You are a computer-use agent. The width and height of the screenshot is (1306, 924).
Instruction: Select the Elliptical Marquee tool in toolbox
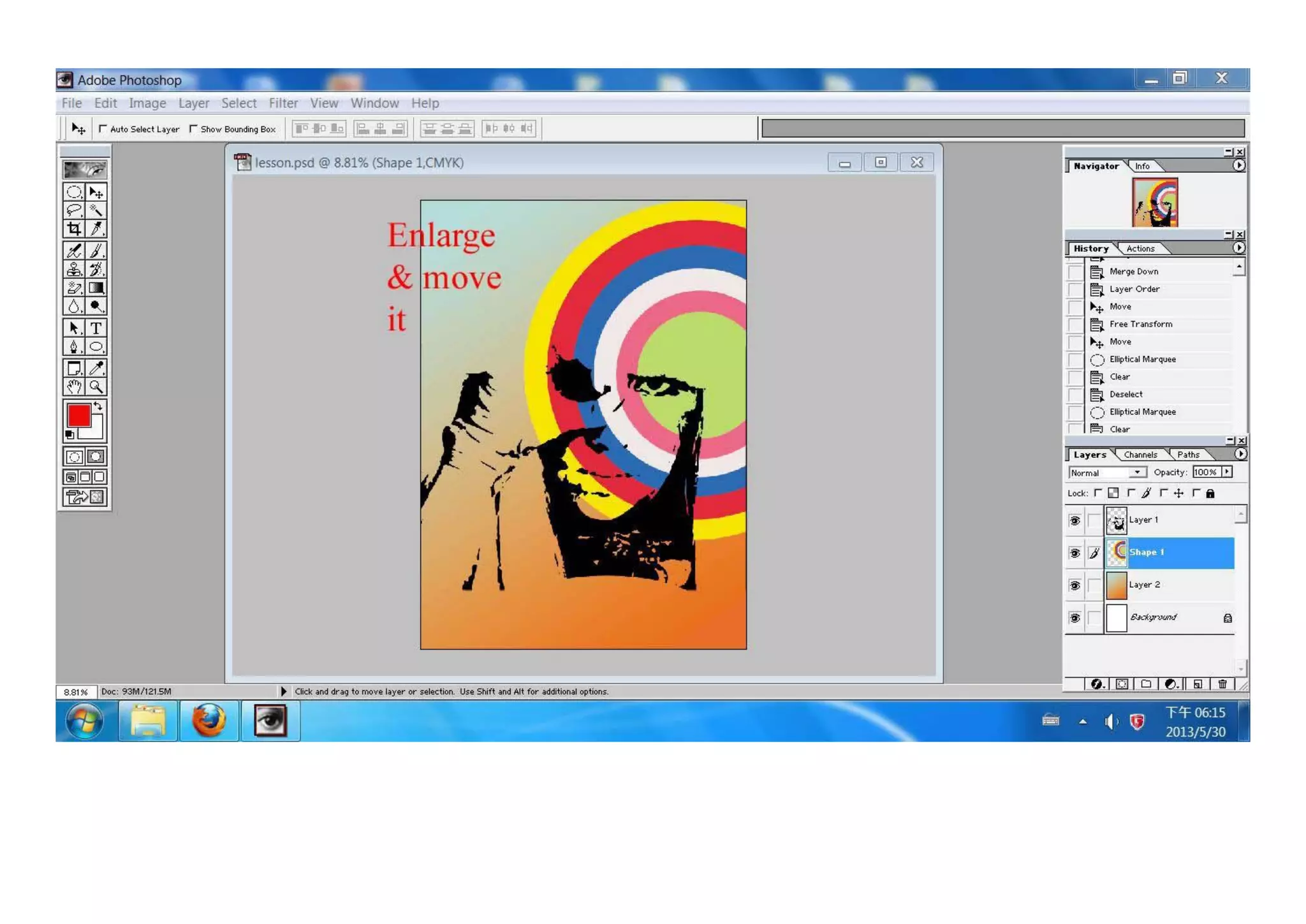point(74,192)
